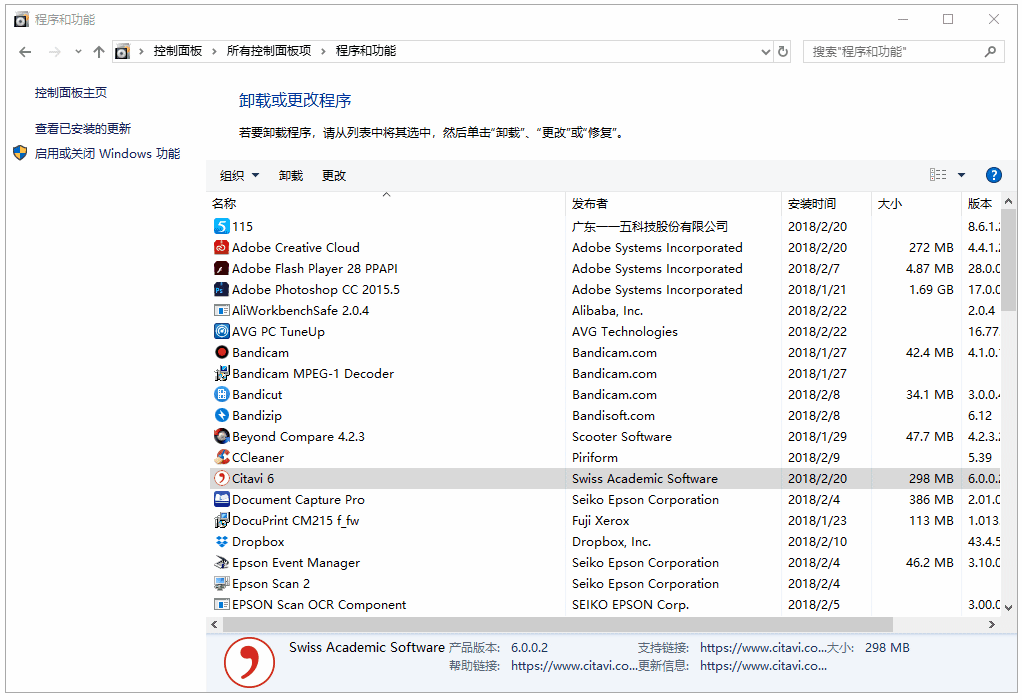
Task: Click the 'AVG Technologies' publisher cell
Action: [x=624, y=331]
